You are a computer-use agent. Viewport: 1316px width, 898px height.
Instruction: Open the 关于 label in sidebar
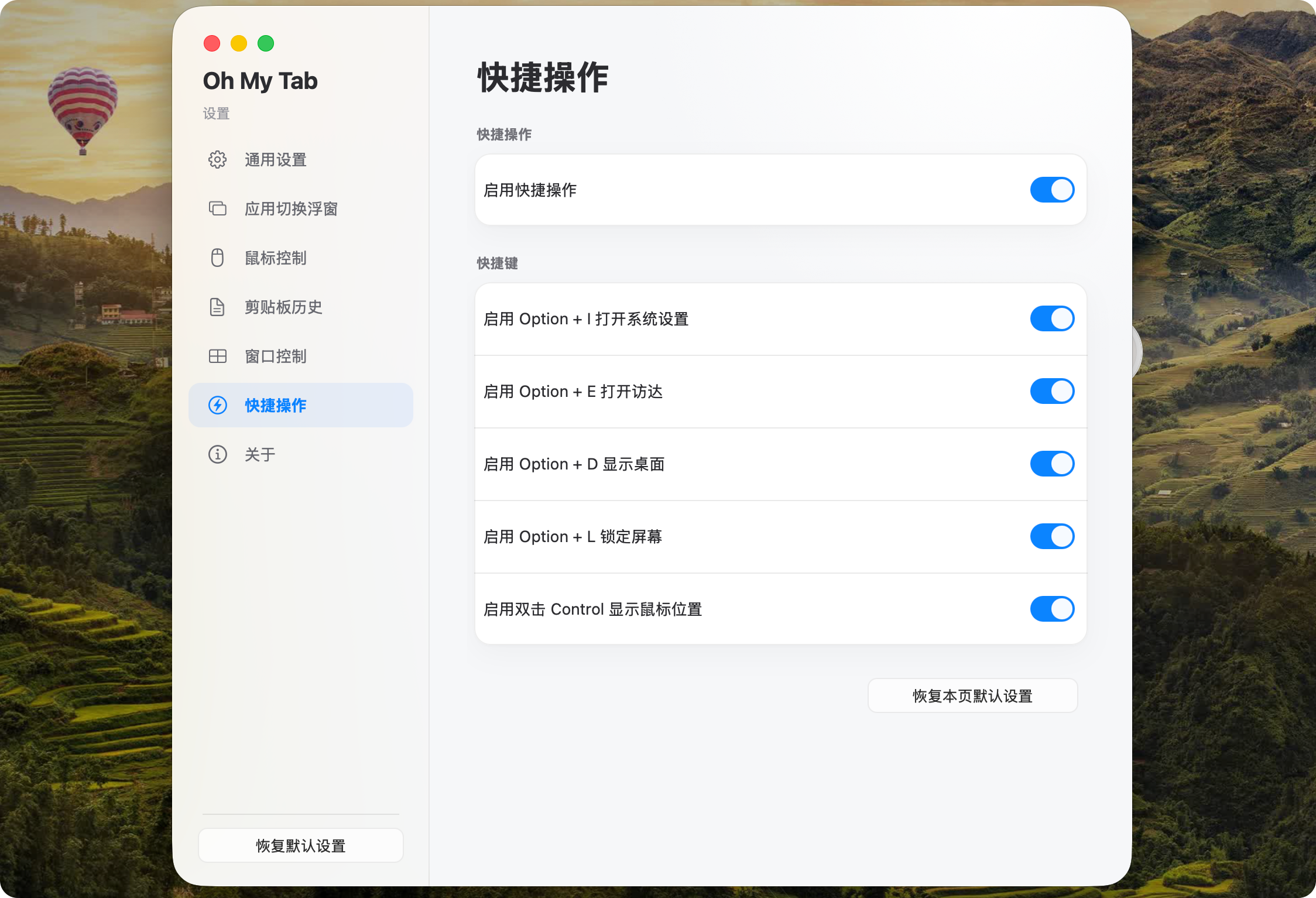coord(260,455)
